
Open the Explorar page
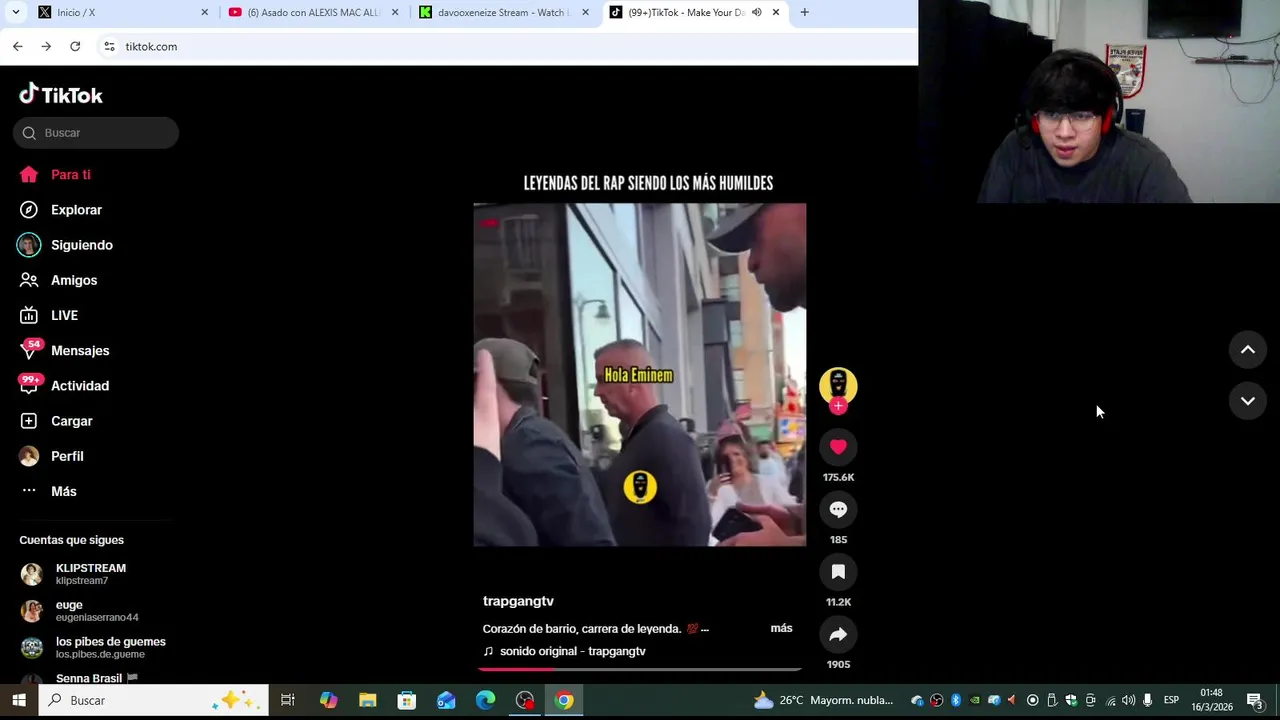tap(61, 210)
